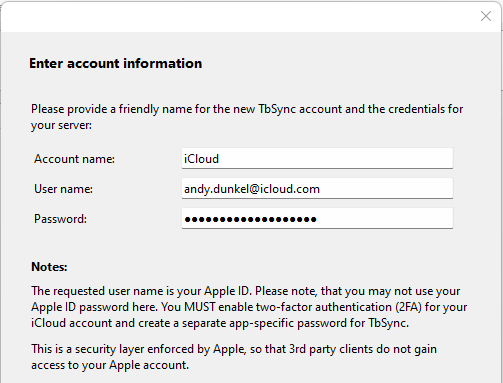Click the Account name field containing iCloud
503x383 pixels.
(317, 158)
